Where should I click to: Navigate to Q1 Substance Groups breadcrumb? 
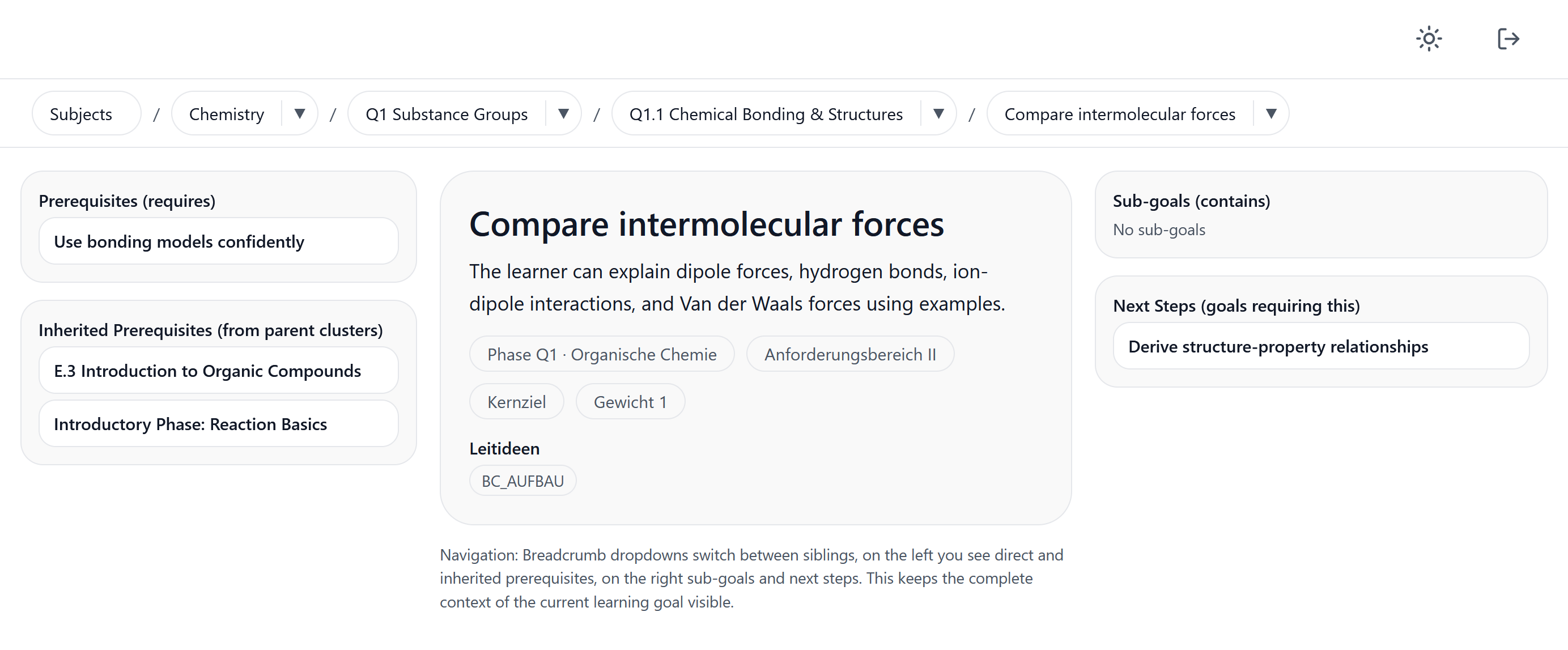(x=446, y=114)
